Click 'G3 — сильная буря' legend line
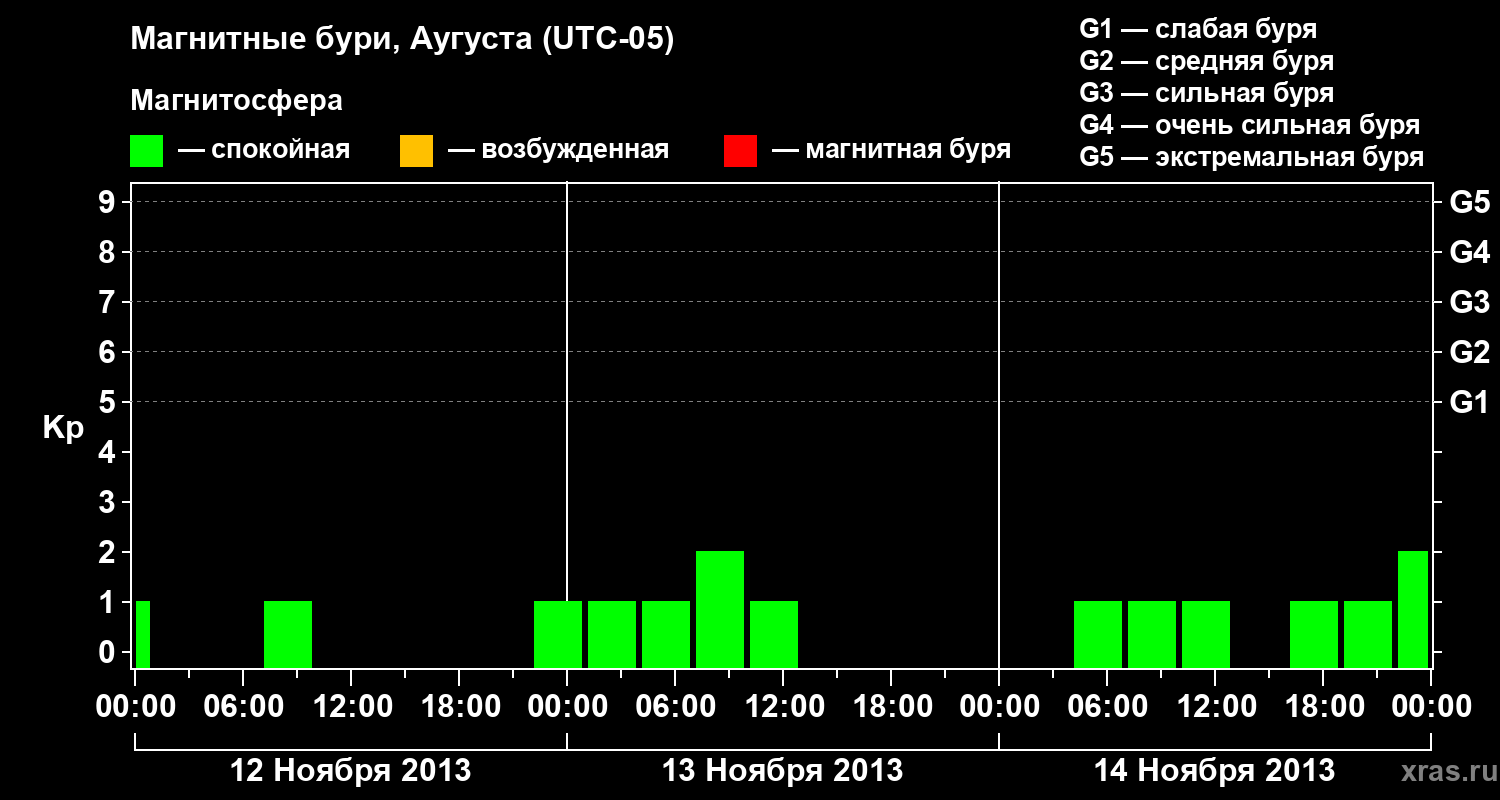Screen dimensions: 1500x800 (x=1206, y=93)
